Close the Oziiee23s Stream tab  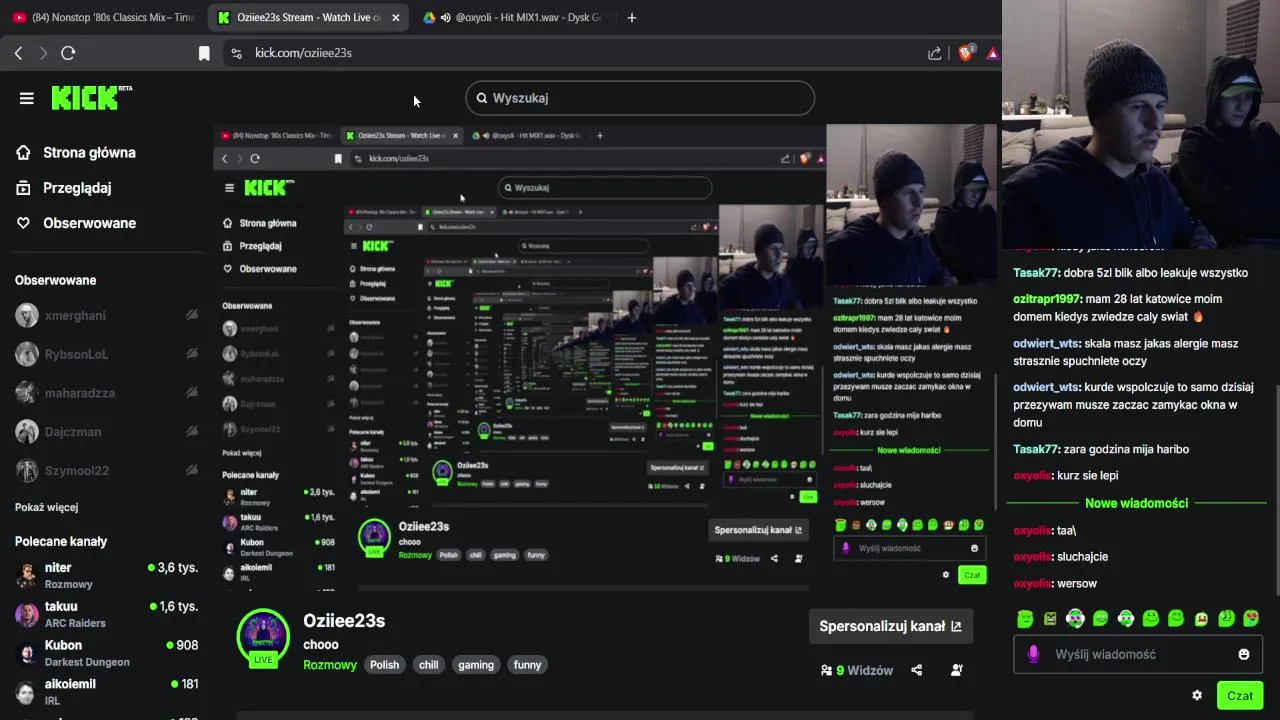click(x=396, y=17)
